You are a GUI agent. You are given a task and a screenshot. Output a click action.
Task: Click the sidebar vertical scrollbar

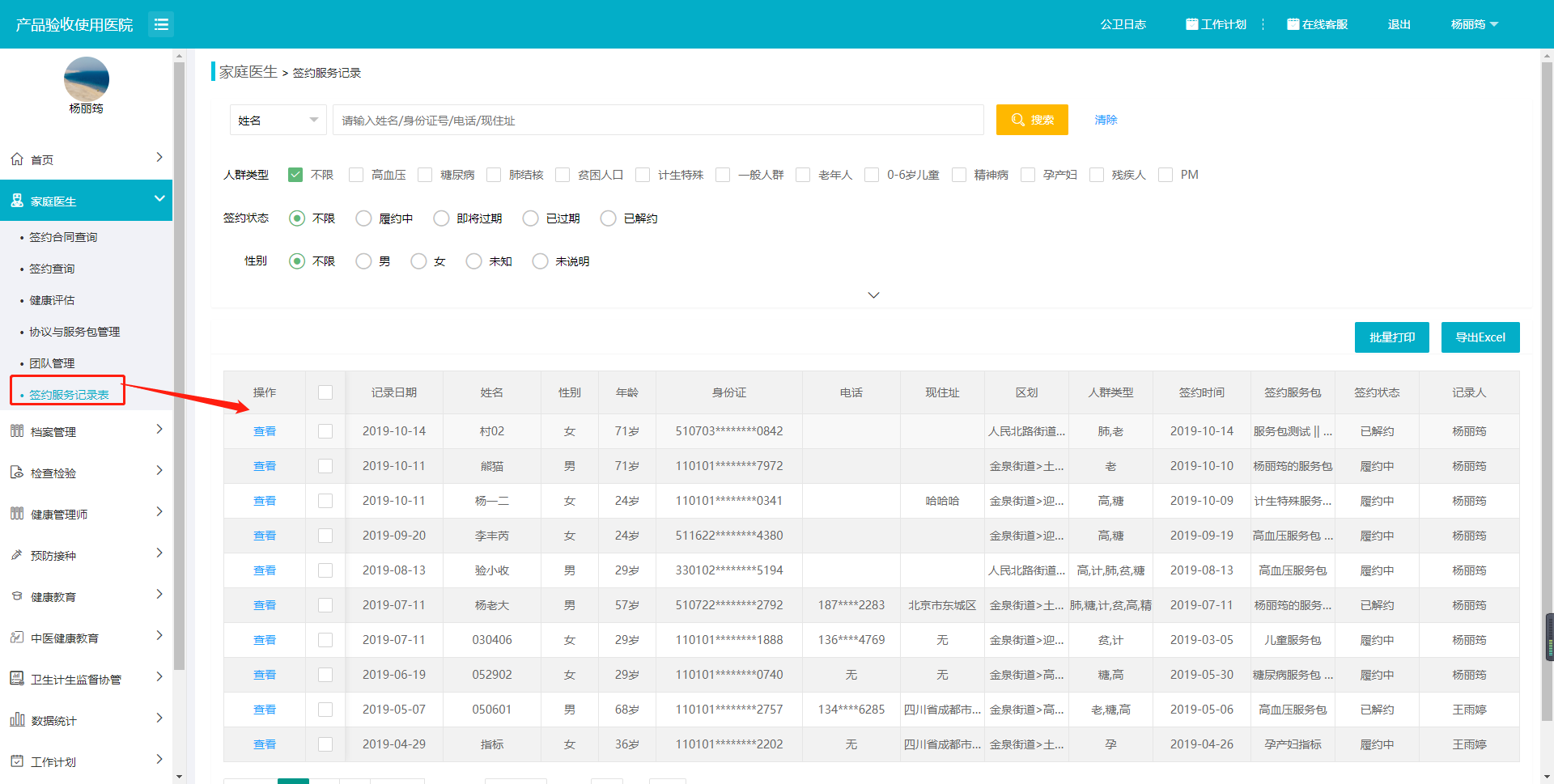[179, 364]
